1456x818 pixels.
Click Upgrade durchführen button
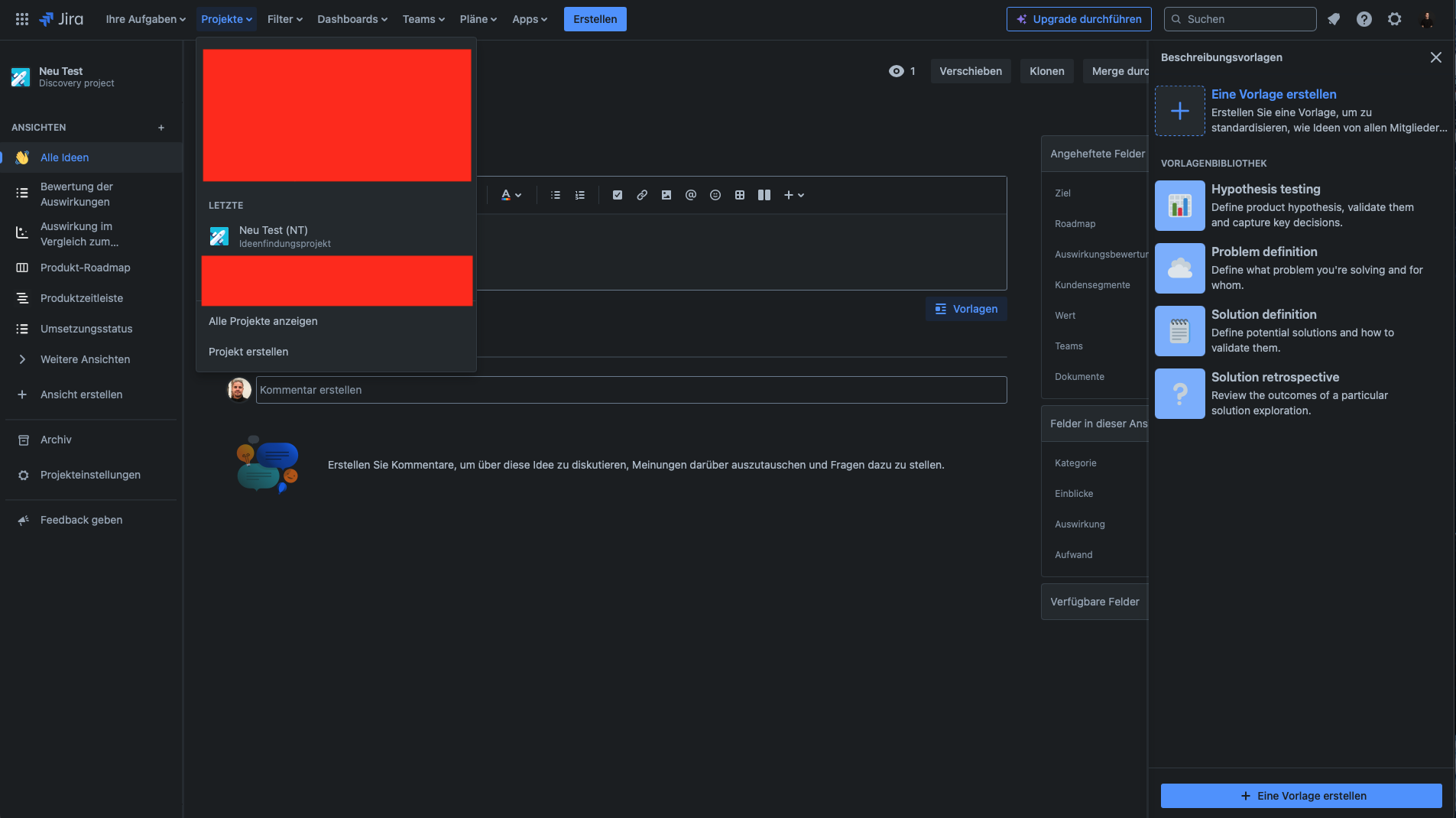tap(1078, 19)
